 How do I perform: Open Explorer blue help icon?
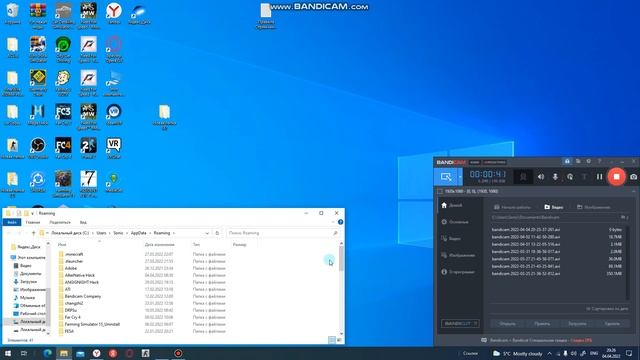click(x=340, y=222)
